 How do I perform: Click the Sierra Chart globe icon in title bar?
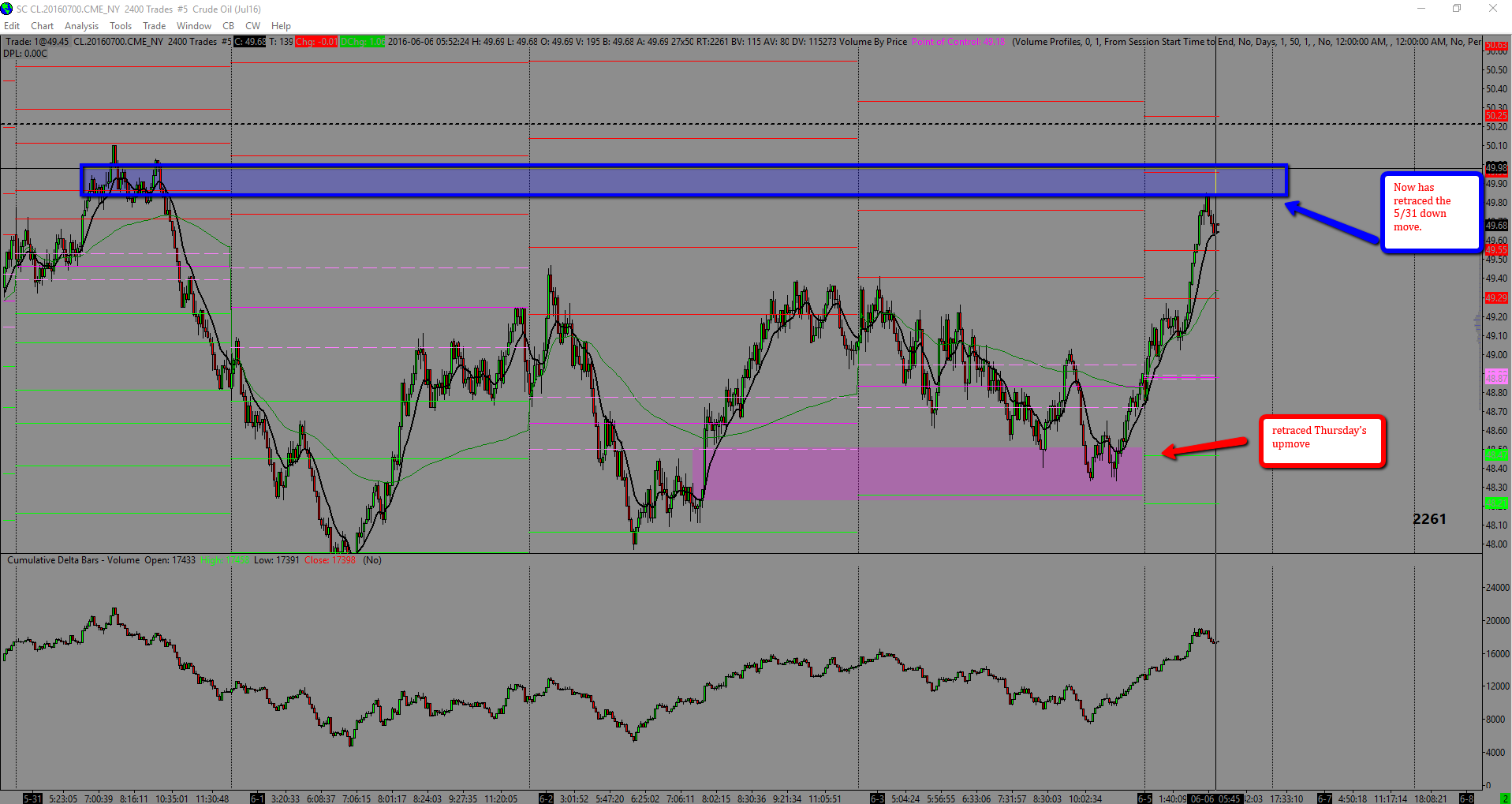7,9
